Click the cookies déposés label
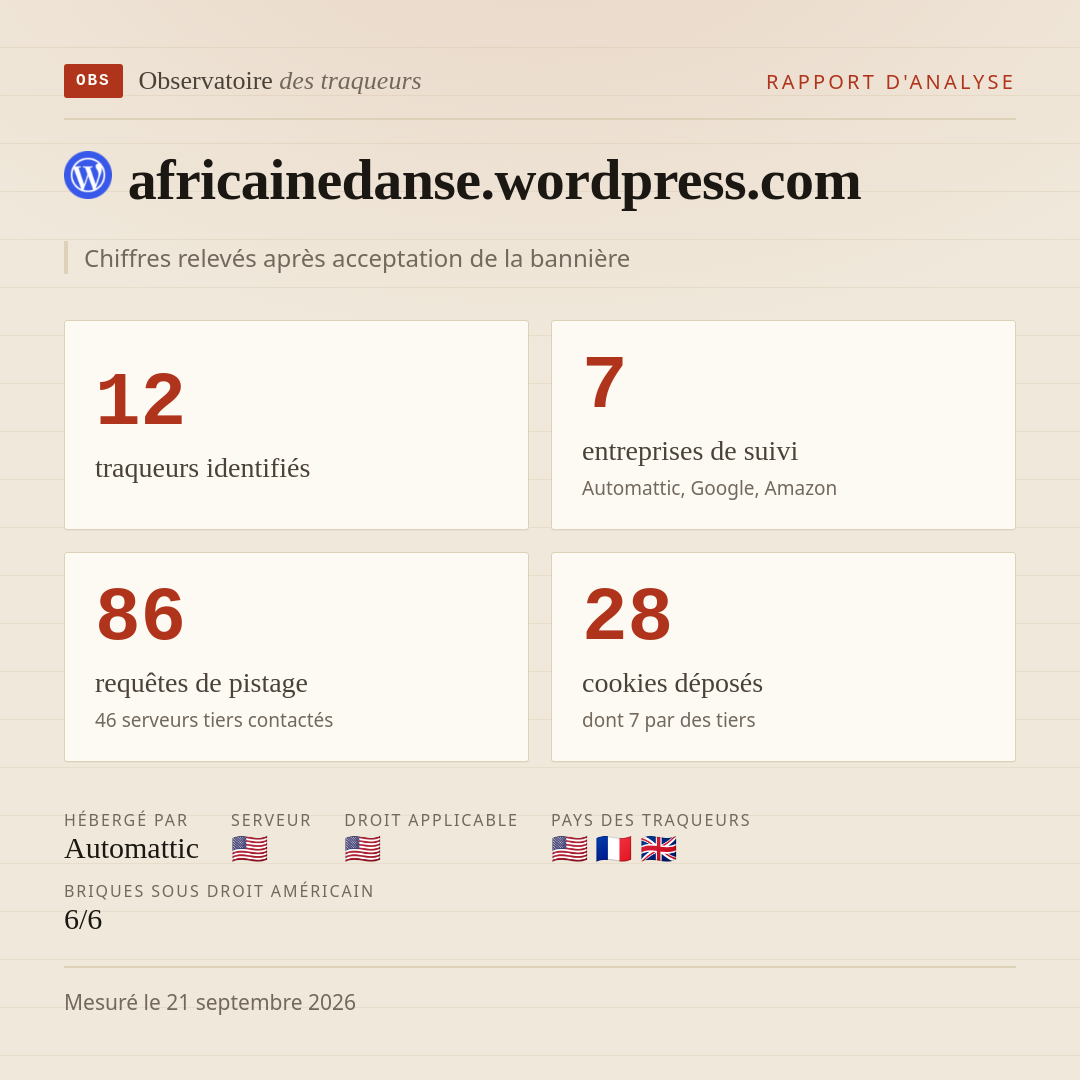 672,683
